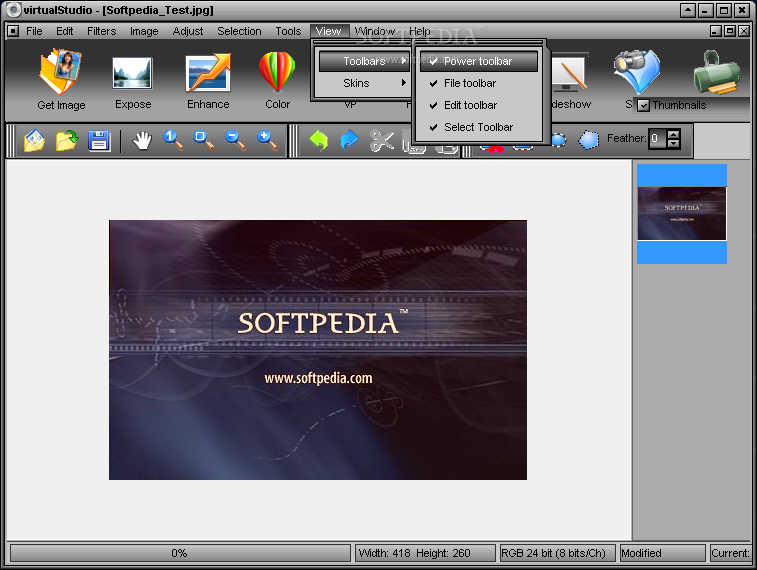Screen dimensions: 757x570
Task: Click the virtualStudio title bar icon
Action: pos(14,10)
